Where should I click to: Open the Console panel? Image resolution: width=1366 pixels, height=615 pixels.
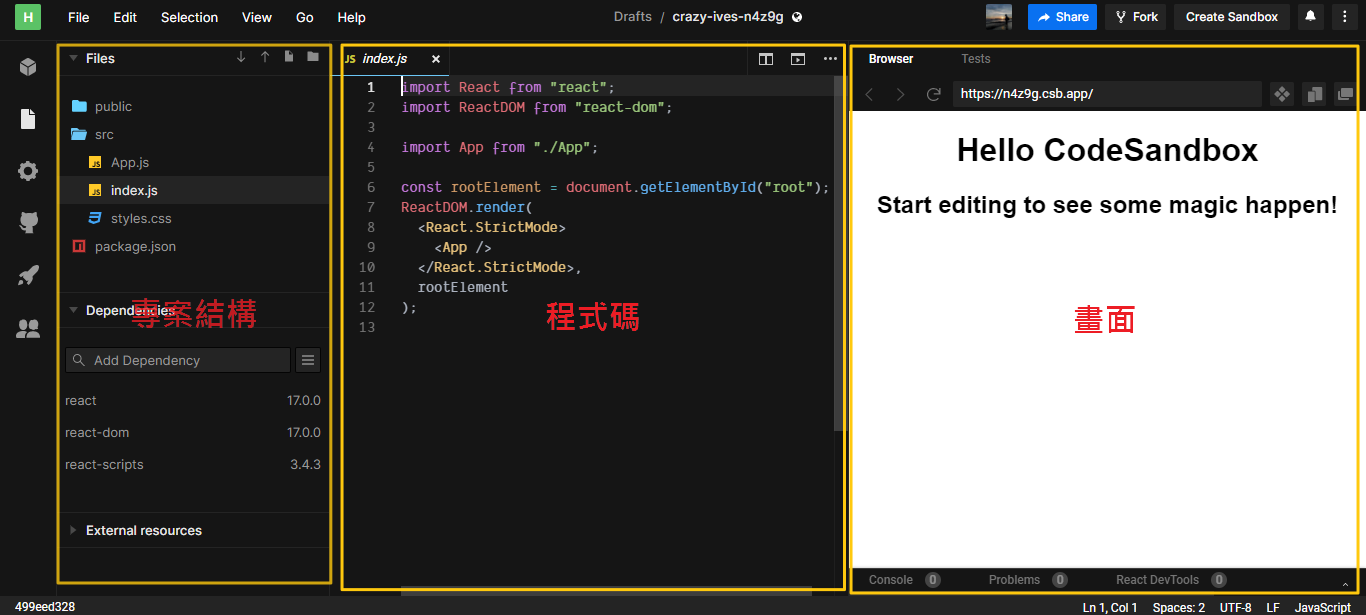point(891,580)
